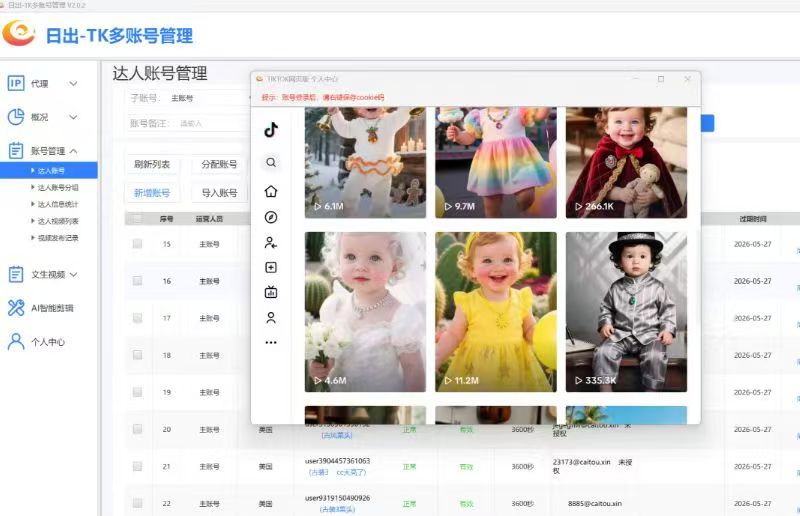The height and width of the screenshot is (516, 800).
Task: Open the Following people icon
Action: (271, 242)
